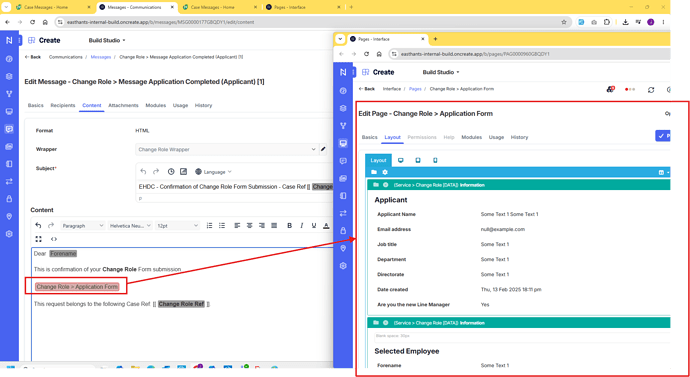Click the Forename placeholder in message body
The height and width of the screenshot is (377, 690).
[x=63, y=254]
